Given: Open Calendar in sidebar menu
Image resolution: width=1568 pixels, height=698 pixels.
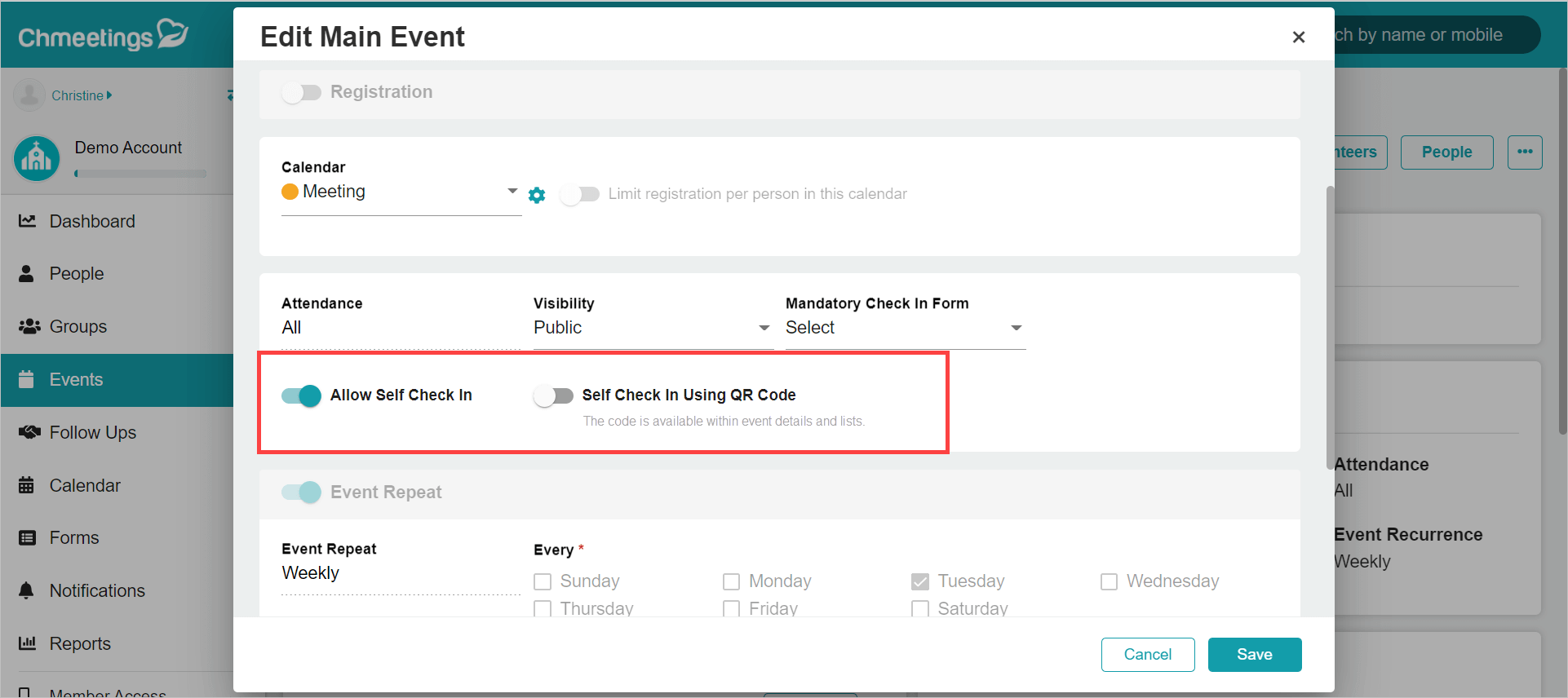Looking at the screenshot, I should [x=117, y=485].
